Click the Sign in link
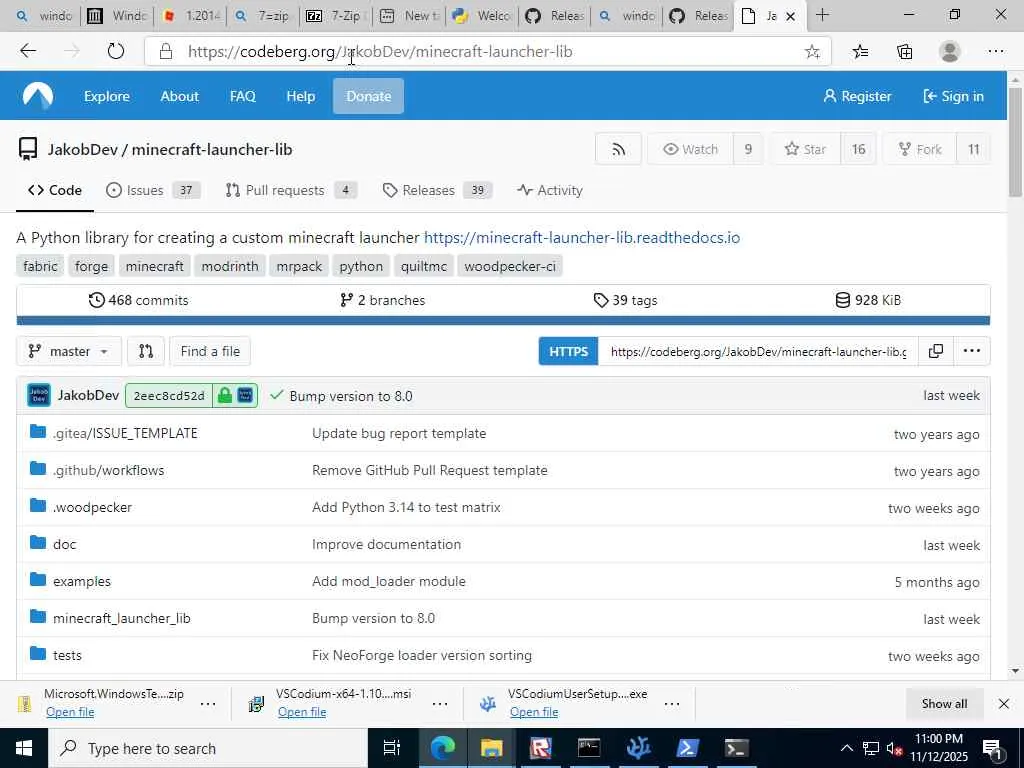Image resolution: width=1024 pixels, height=768 pixels. click(x=953, y=96)
